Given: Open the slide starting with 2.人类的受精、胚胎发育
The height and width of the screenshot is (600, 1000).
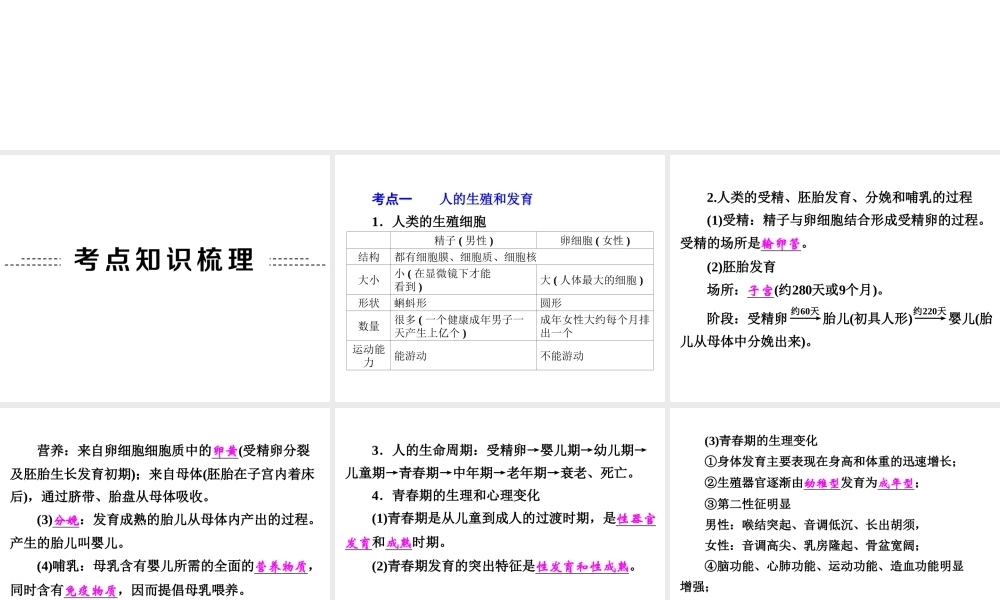Looking at the screenshot, I should 835,278.
